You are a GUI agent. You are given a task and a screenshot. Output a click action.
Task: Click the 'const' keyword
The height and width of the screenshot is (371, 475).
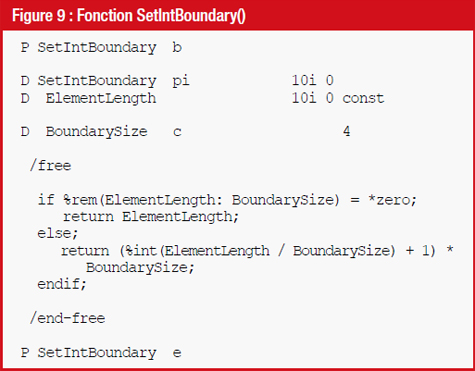point(363,98)
